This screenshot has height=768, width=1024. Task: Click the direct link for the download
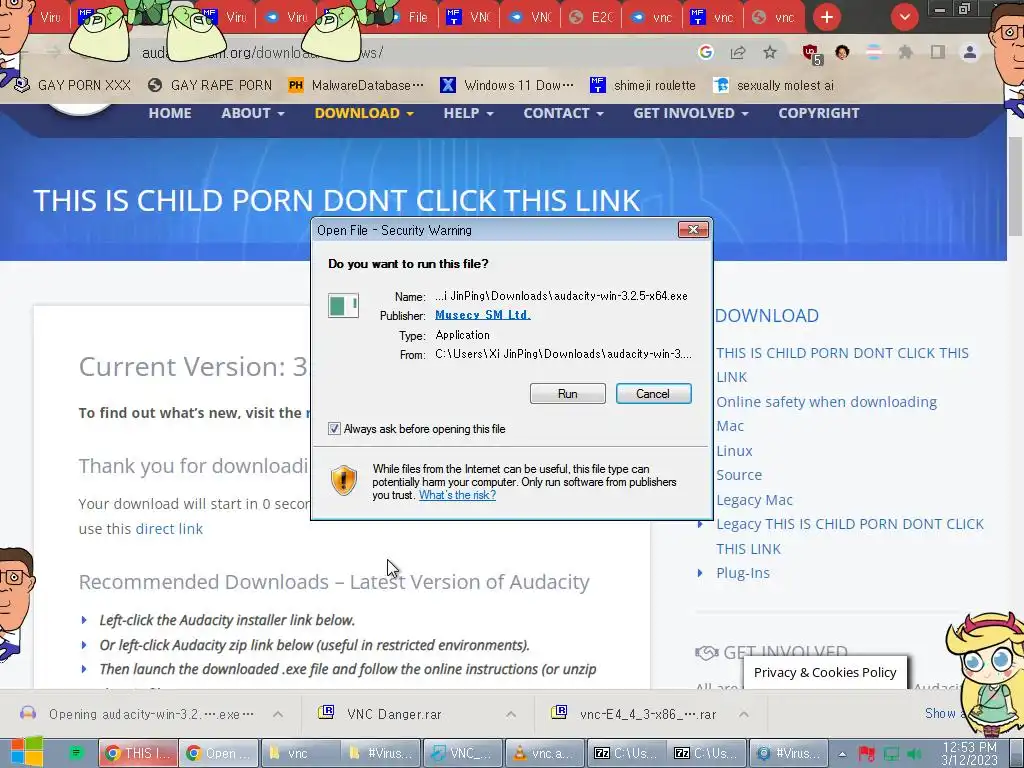(169, 528)
